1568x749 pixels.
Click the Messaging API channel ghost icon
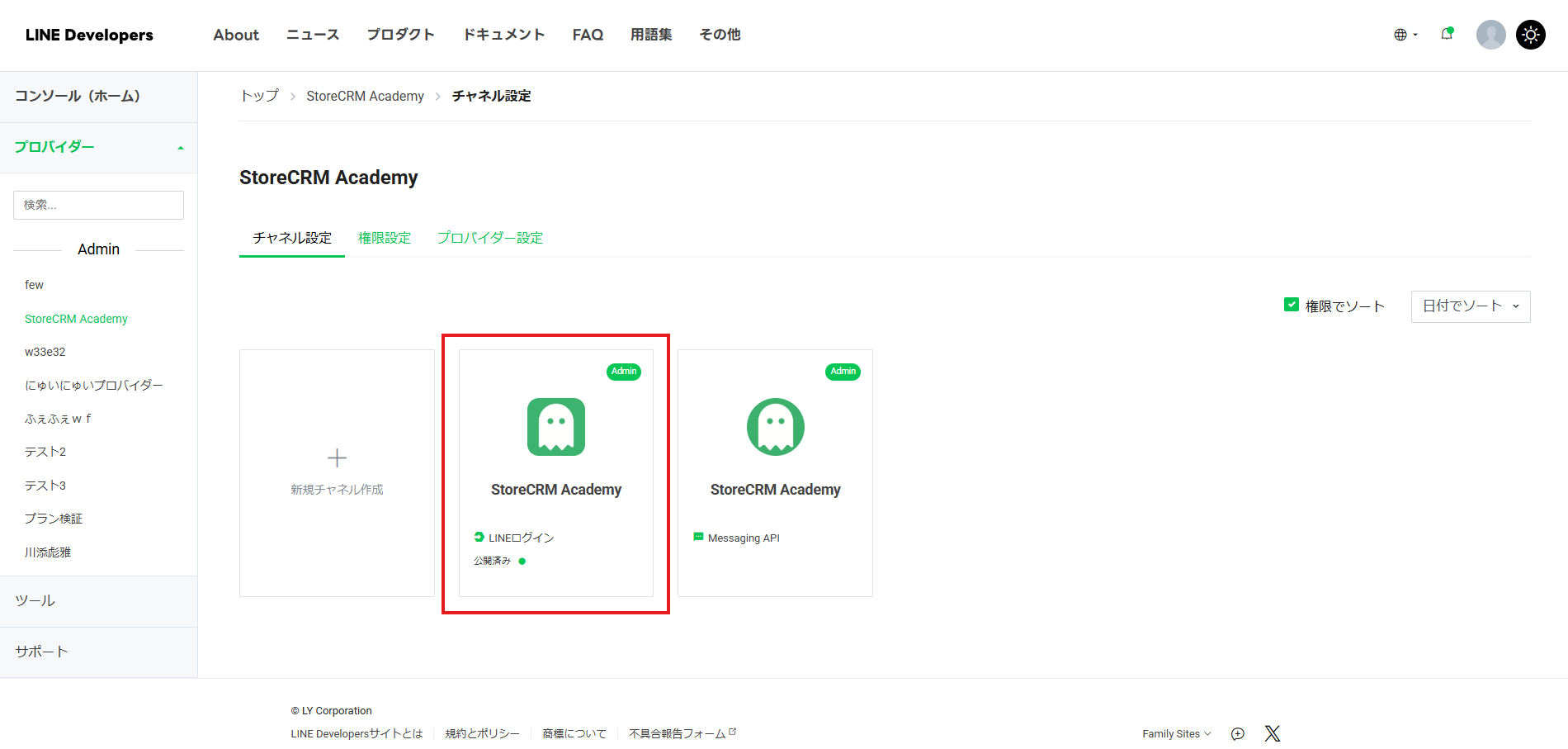(775, 427)
